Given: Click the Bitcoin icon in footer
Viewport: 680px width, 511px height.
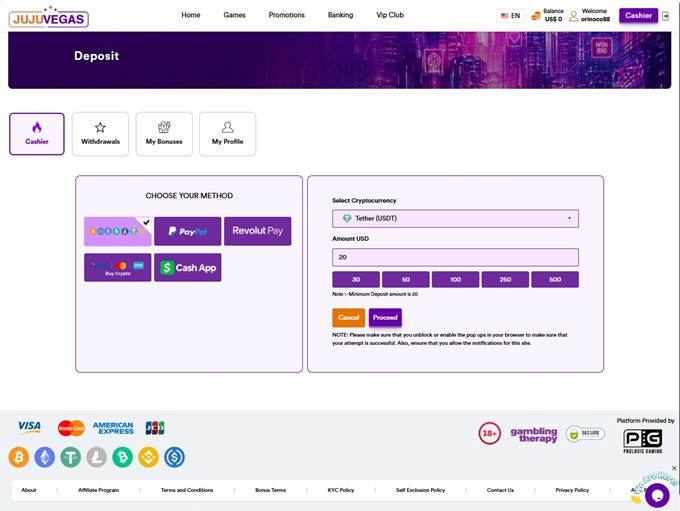Looking at the screenshot, I should point(19,457).
